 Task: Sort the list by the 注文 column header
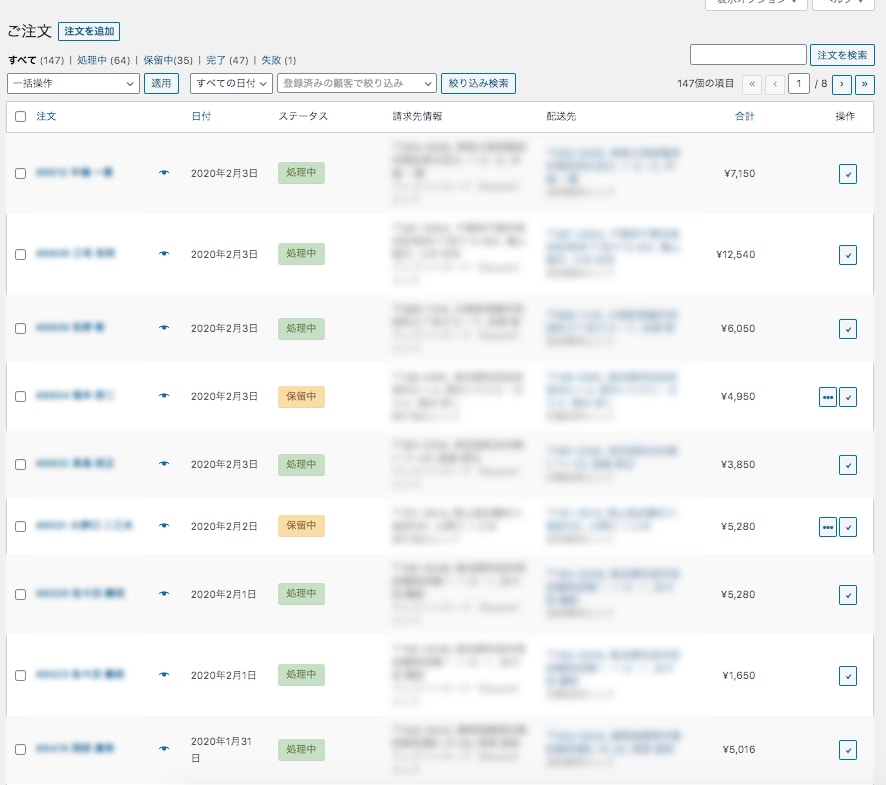pyautogui.click(x=46, y=116)
